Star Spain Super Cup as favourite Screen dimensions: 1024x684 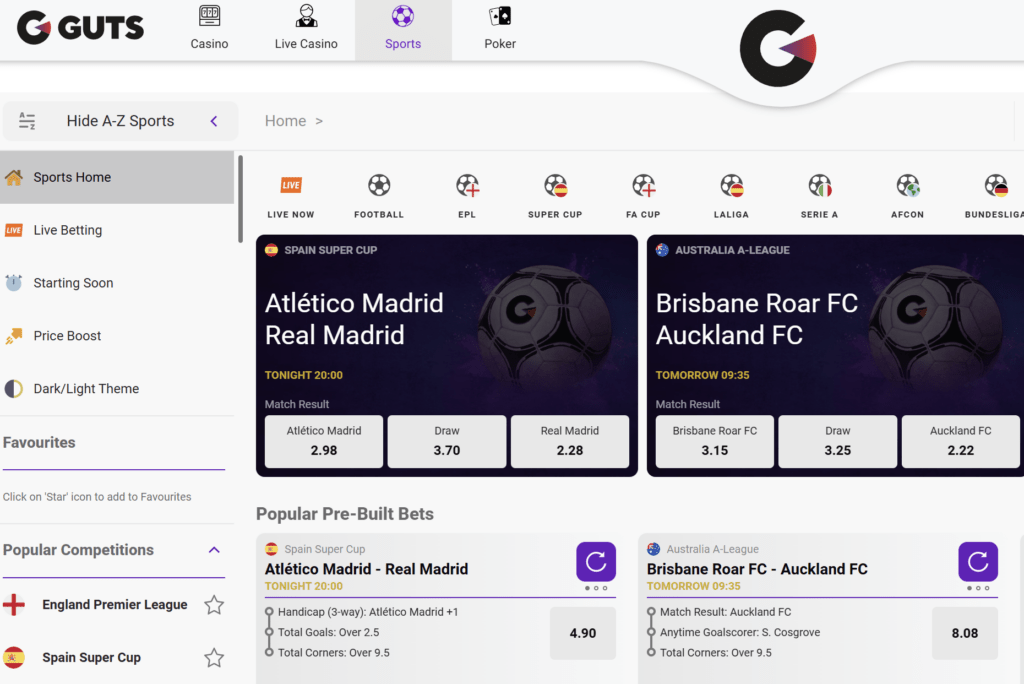pos(214,658)
